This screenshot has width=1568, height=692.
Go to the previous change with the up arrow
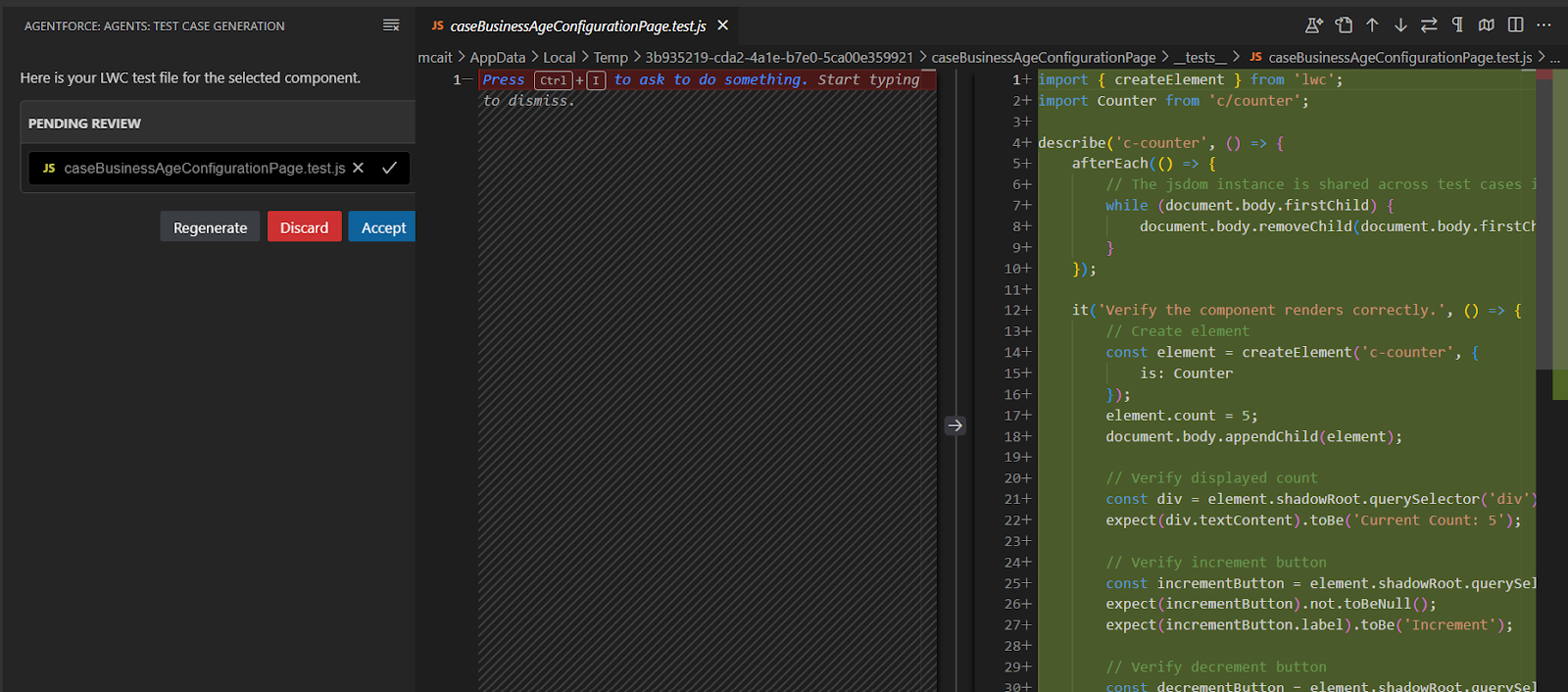tap(1372, 25)
